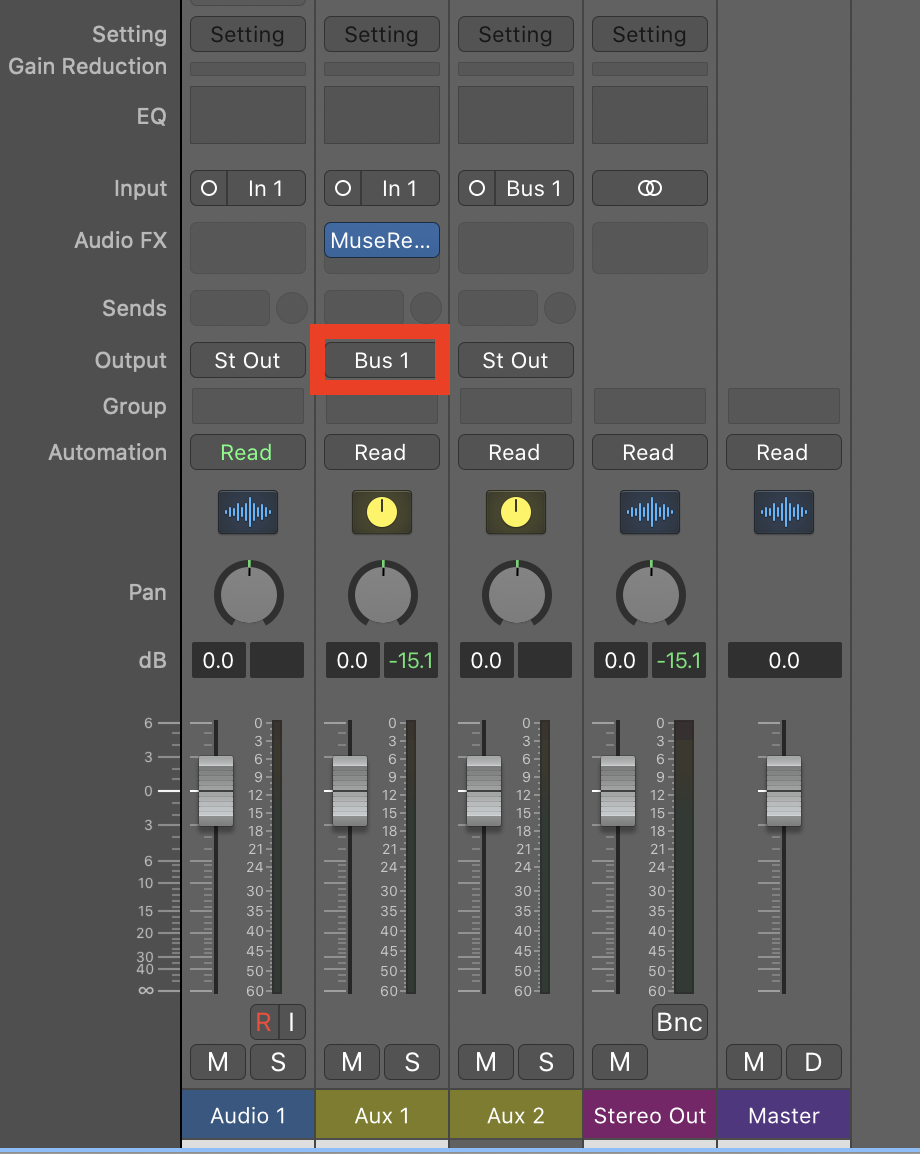
Task: Solo the Aux 1 channel
Action: (x=412, y=1062)
